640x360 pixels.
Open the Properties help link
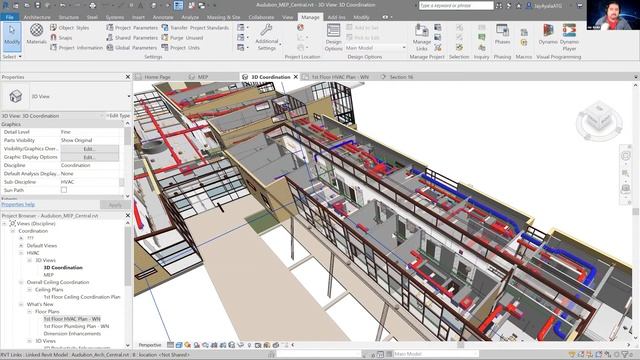tap(18, 204)
